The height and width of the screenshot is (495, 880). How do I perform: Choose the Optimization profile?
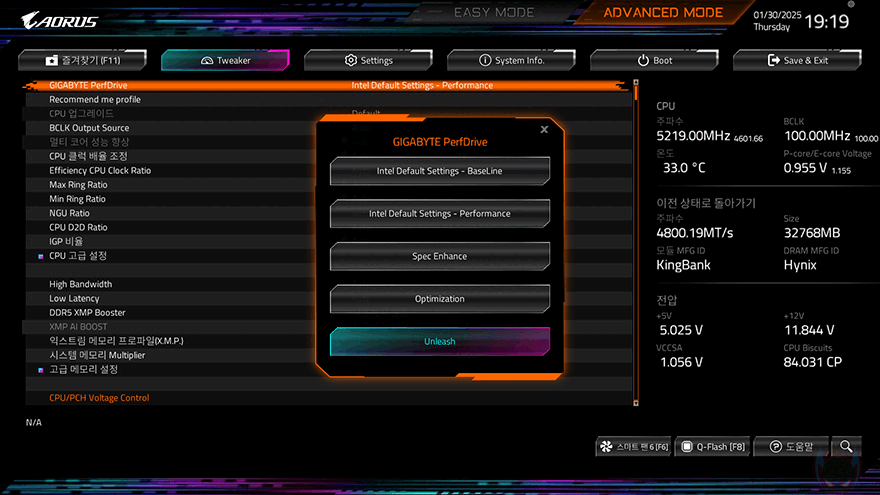439,299
